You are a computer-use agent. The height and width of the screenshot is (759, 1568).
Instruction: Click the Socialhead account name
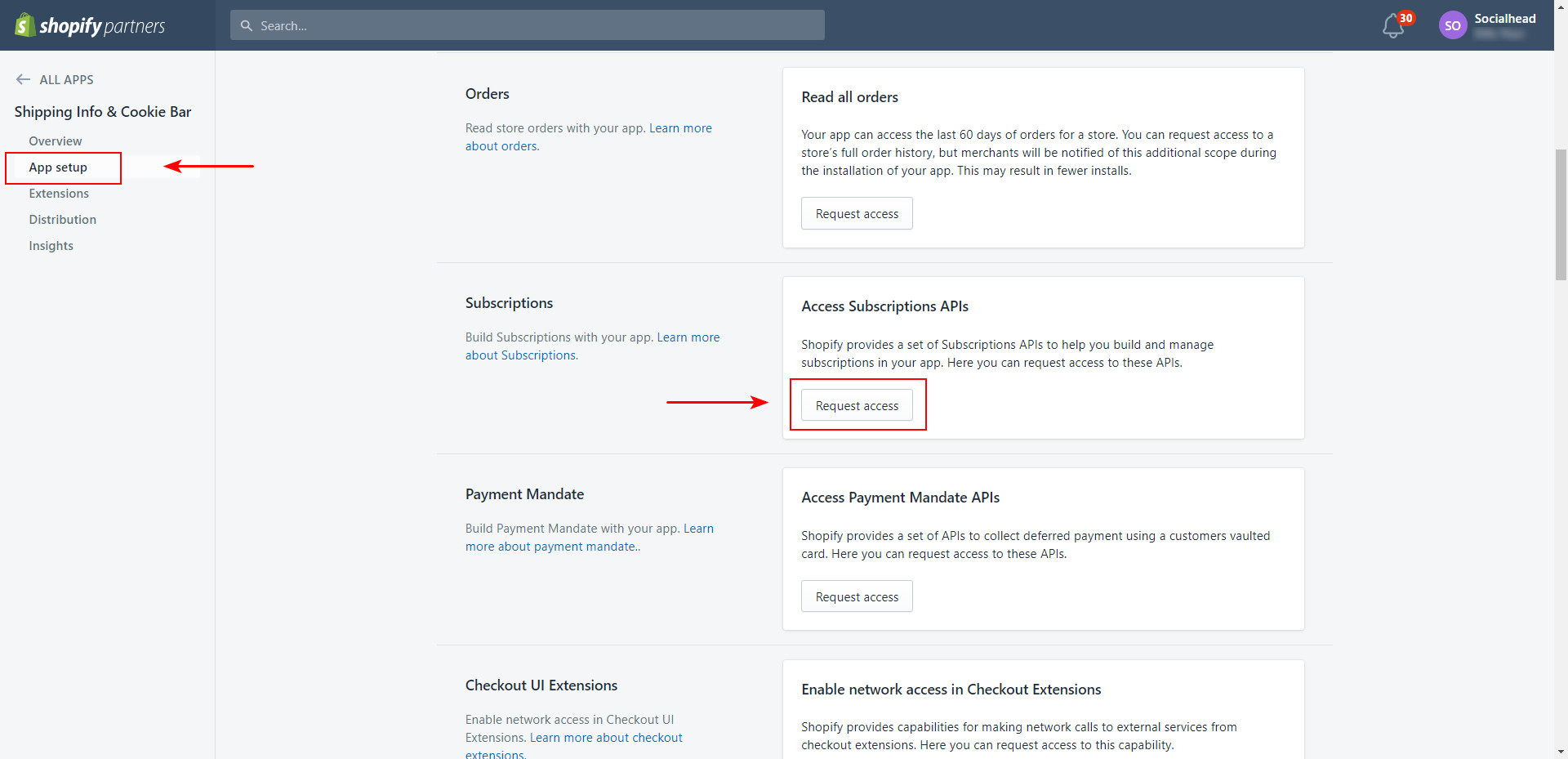tap(1504, 18)
